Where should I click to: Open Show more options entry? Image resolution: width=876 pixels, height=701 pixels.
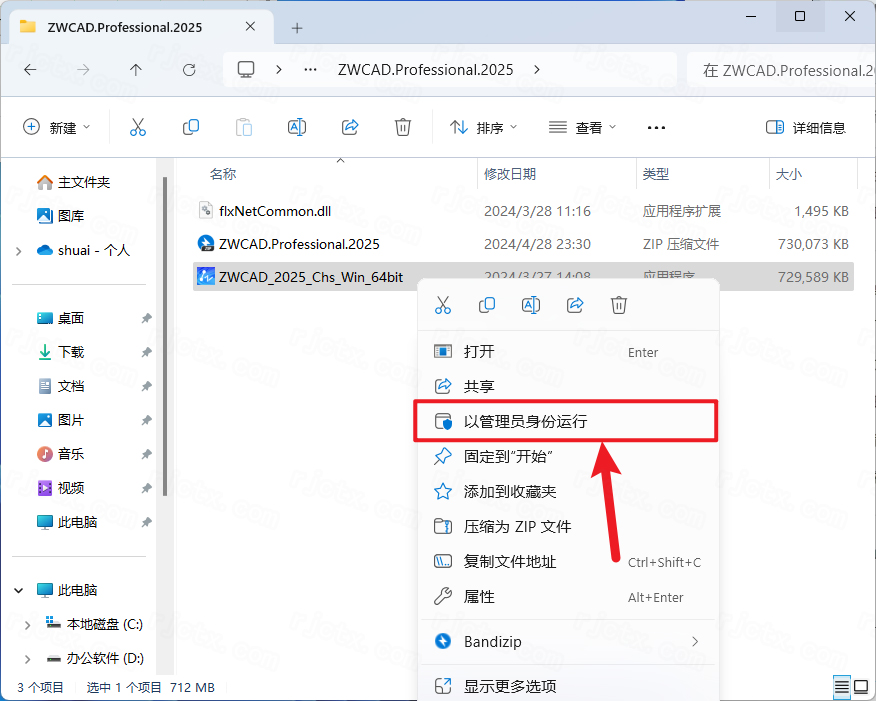click(509, 686)
